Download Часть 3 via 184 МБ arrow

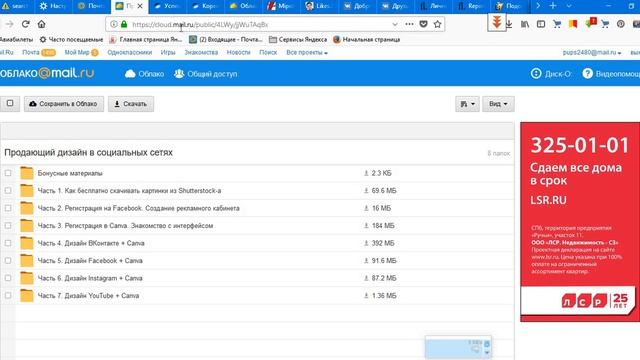(x=366, y=226)
